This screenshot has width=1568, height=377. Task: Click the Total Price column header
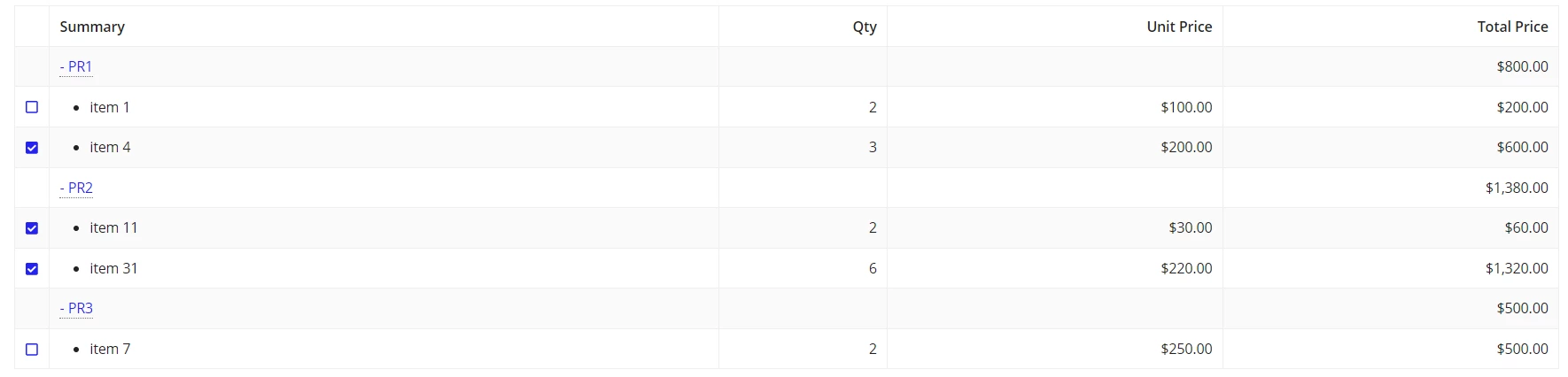(1512, 27)
